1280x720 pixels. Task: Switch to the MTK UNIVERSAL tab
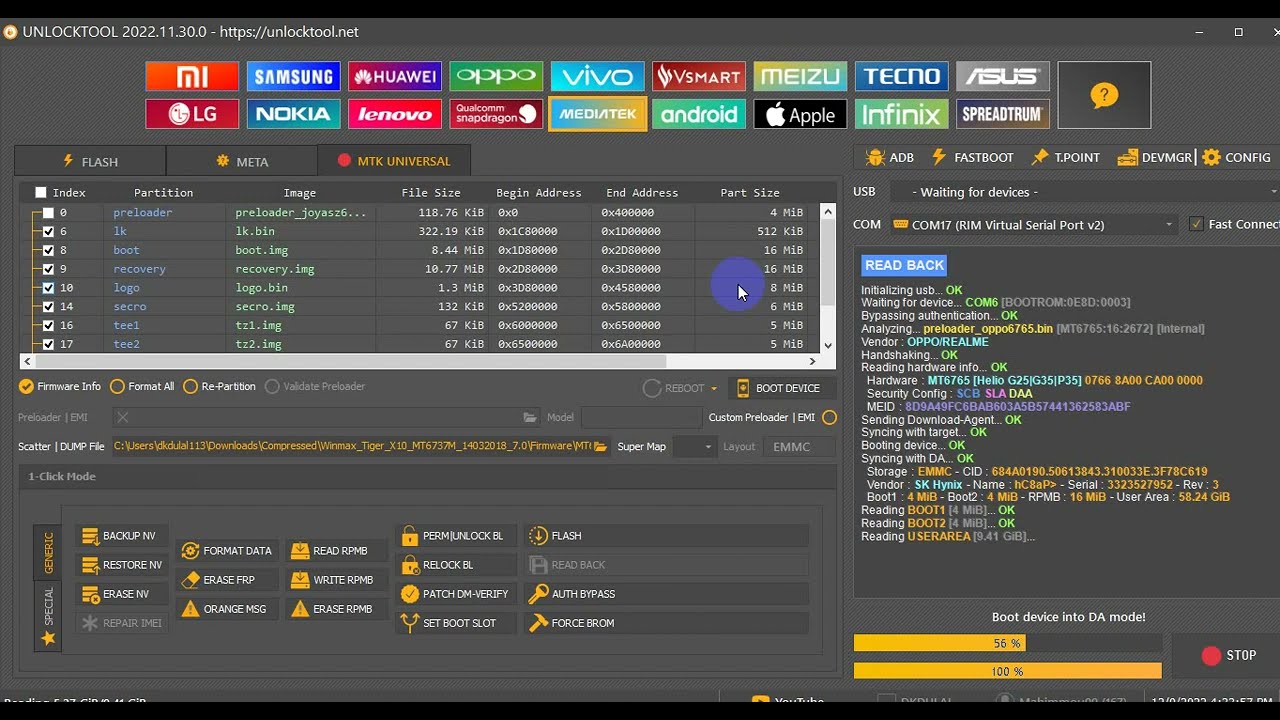coord(394,161)
